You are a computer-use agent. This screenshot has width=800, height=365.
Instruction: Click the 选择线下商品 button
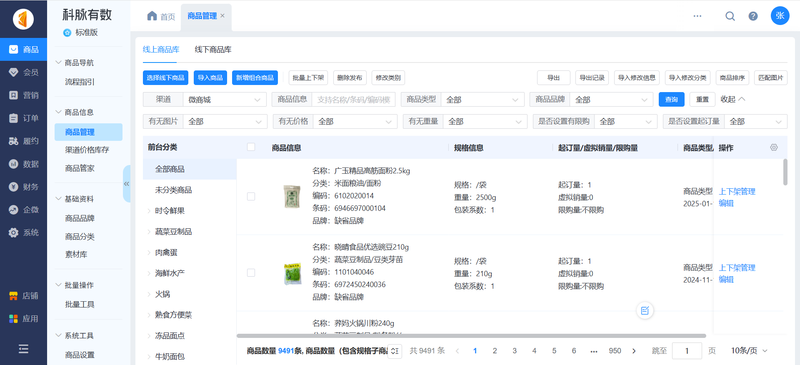pyautogui.click(x=165, y=78)
